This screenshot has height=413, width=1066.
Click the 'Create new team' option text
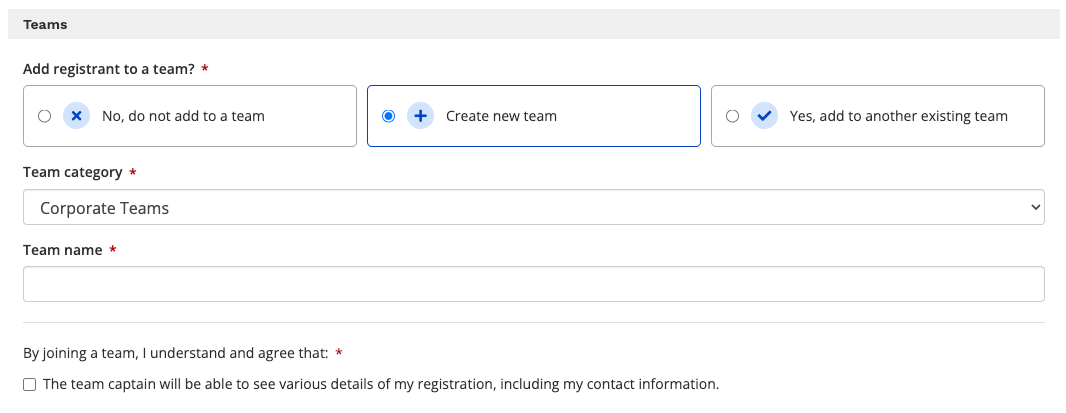tap(501, 116)
